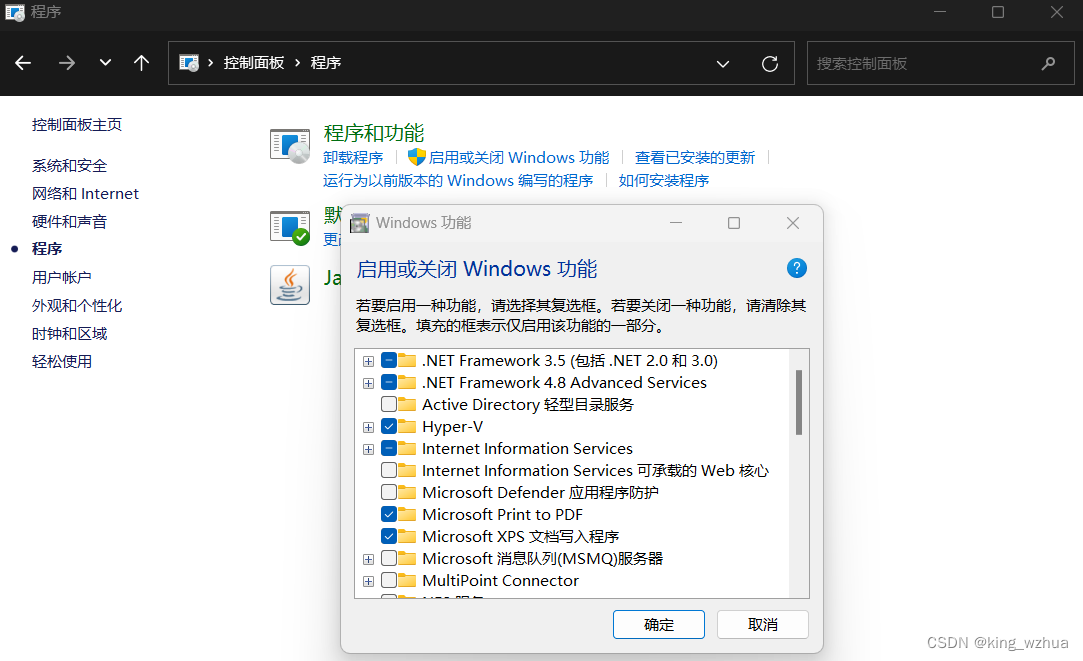Maximize the Windows 功能 dialog
This screenshot has width=1083, height=661.
pyautogui.click(x=734, y=223)
